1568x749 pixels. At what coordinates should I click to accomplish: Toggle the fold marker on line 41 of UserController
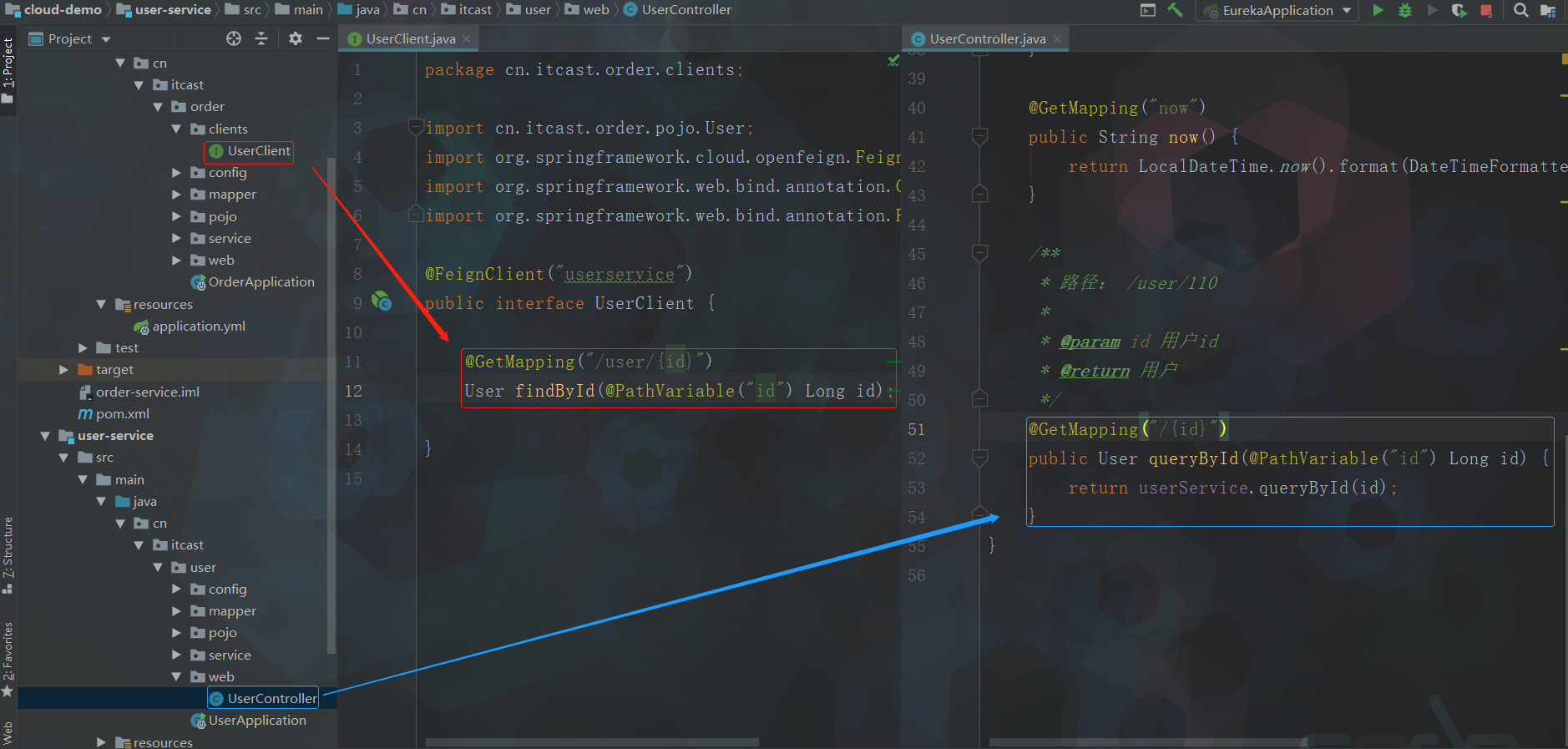tap(980, 136)
